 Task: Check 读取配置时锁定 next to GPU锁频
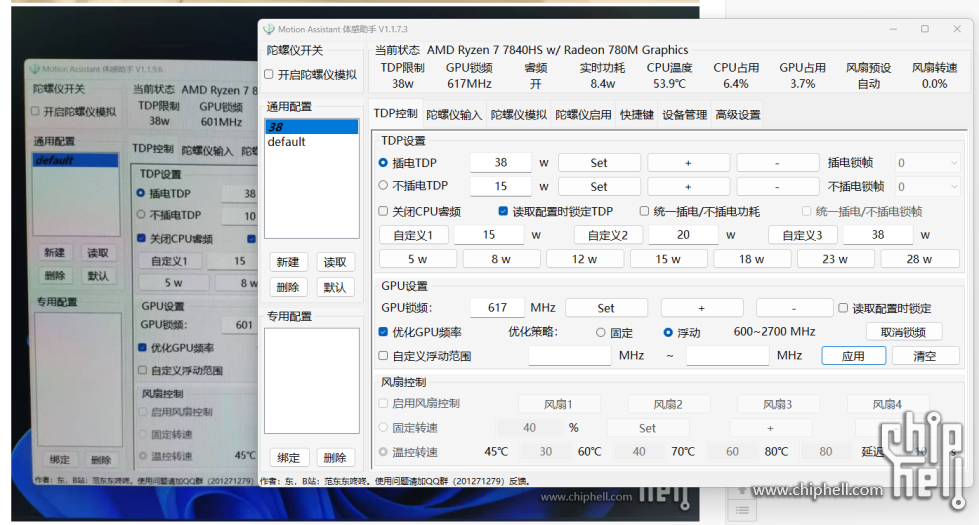(843, 308)
